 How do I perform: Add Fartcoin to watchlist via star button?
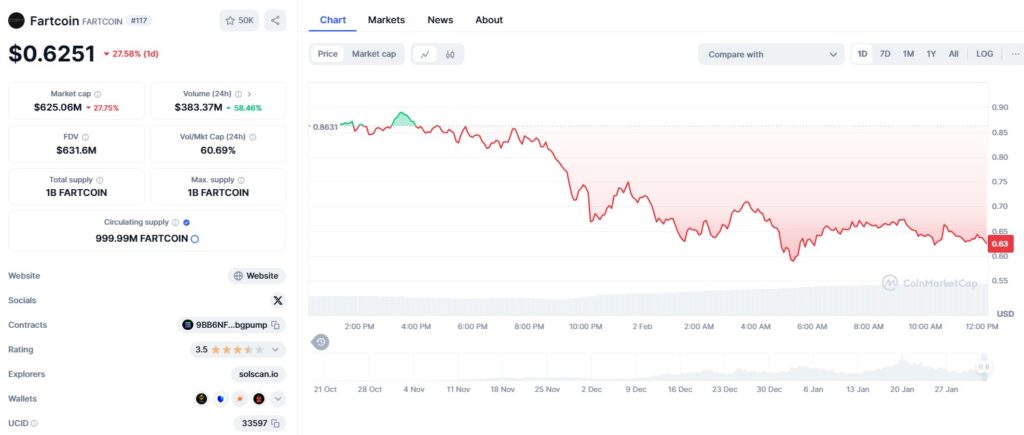(x=239, y=20)
